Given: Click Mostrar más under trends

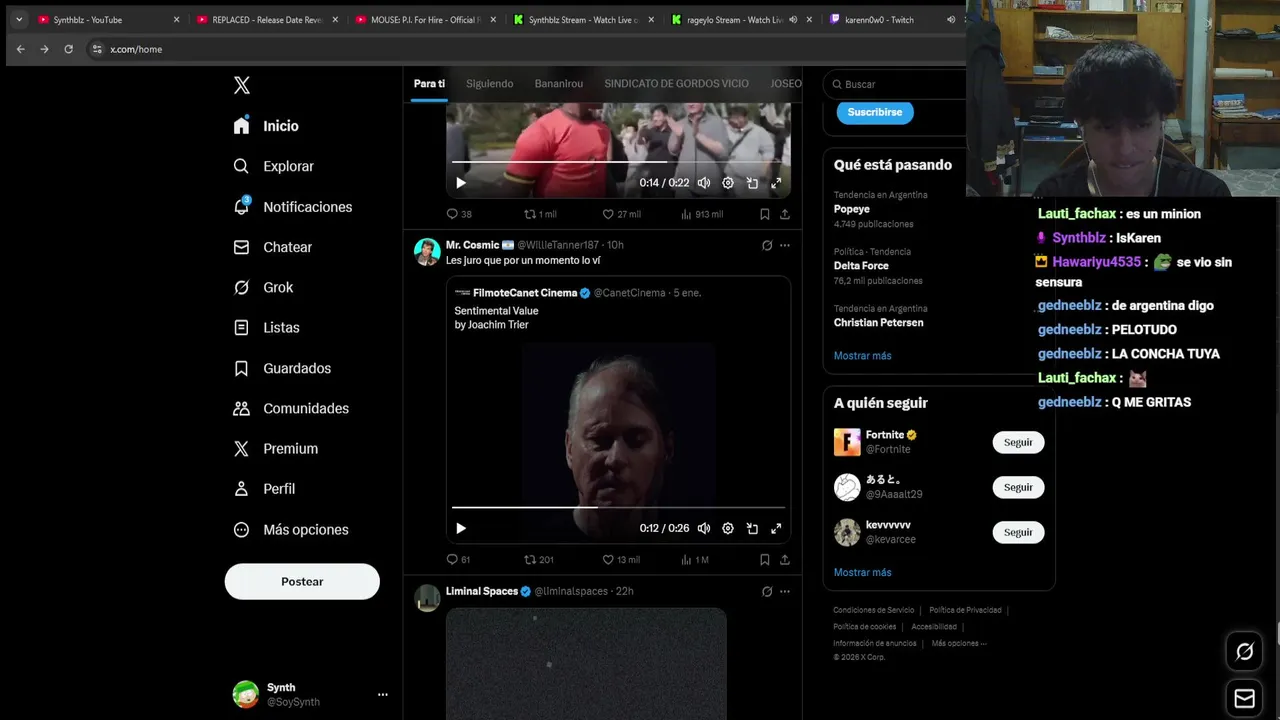Looking at the screenshot, I should [x=862, y=356].
